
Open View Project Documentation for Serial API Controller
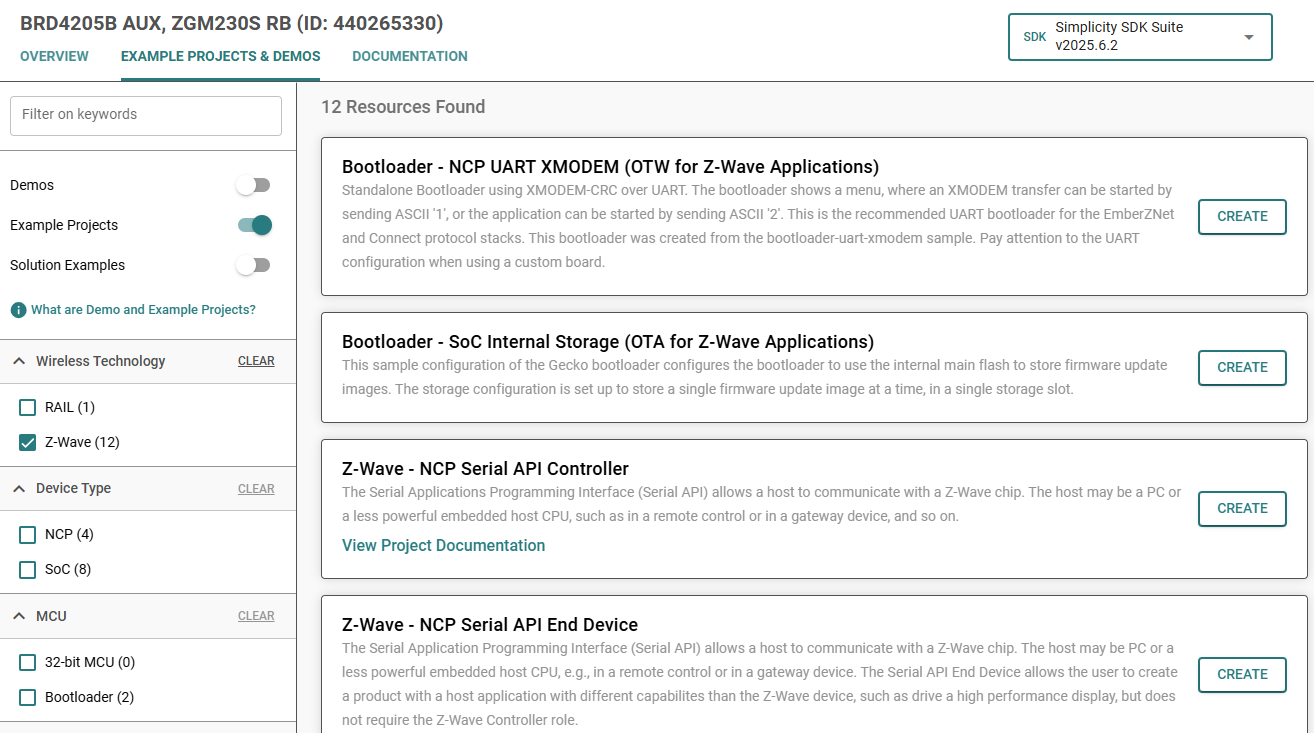443,545
